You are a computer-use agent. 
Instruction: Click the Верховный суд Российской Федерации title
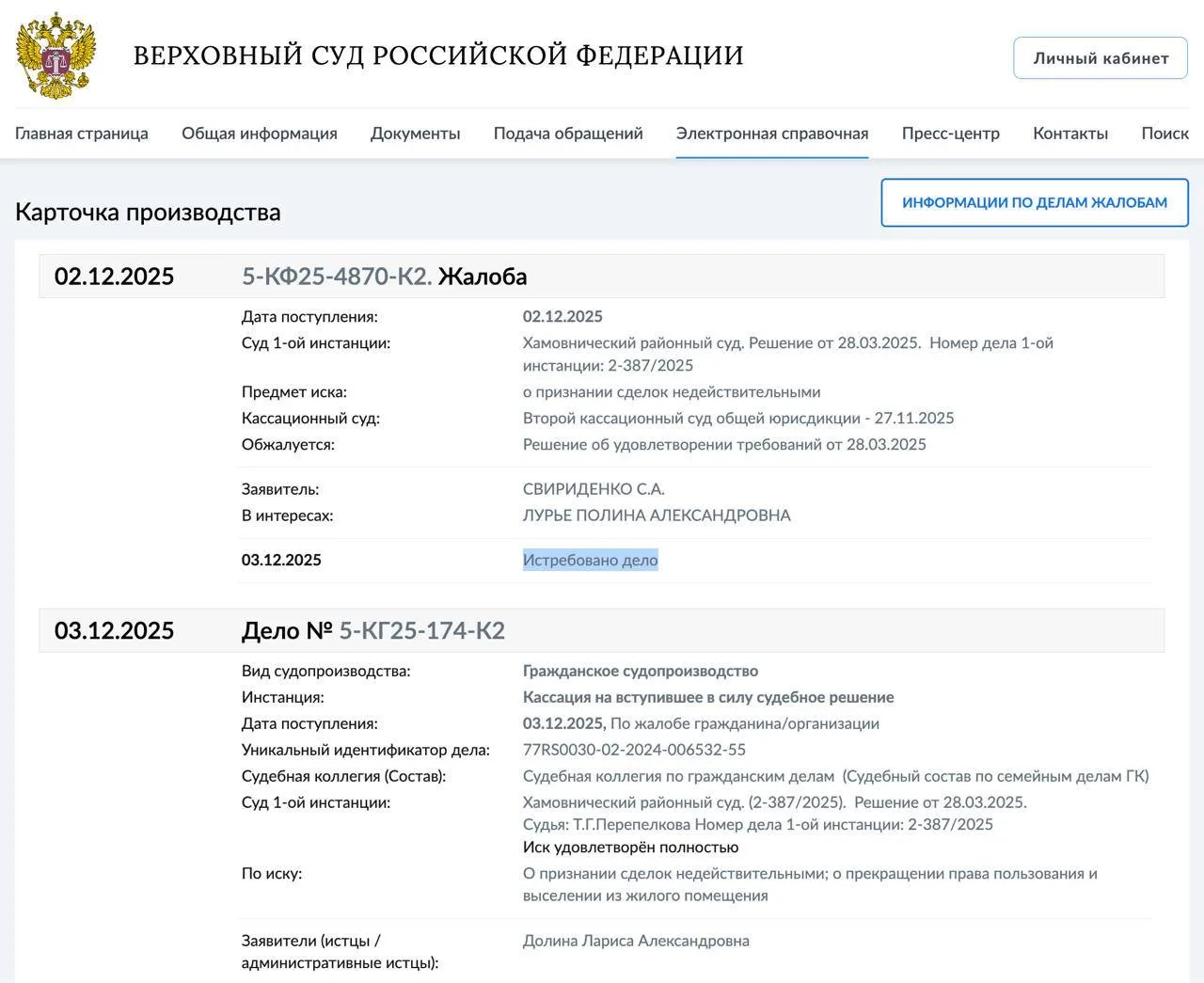tap(438, 55)
